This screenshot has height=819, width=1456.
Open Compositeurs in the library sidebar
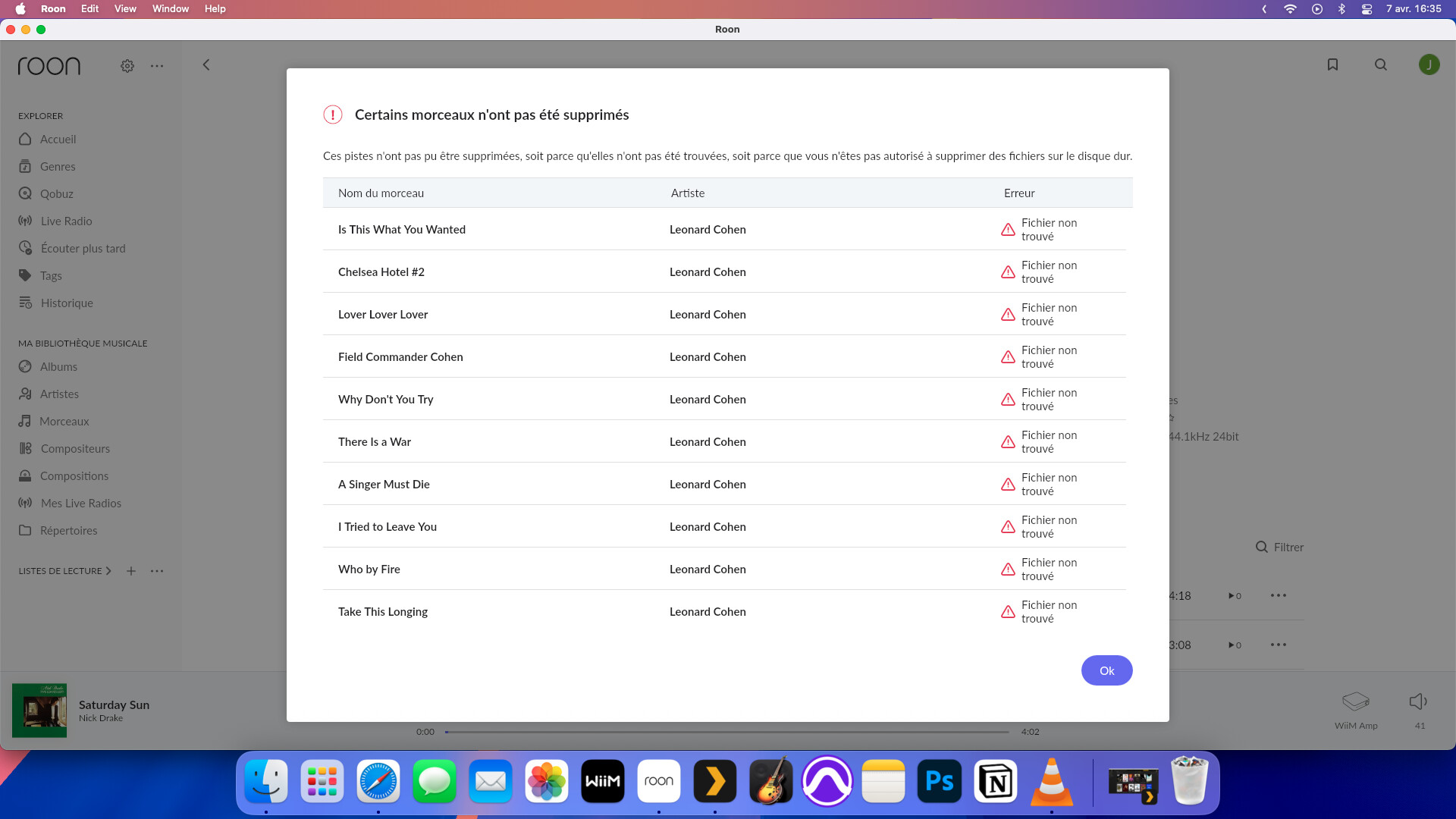64,449
